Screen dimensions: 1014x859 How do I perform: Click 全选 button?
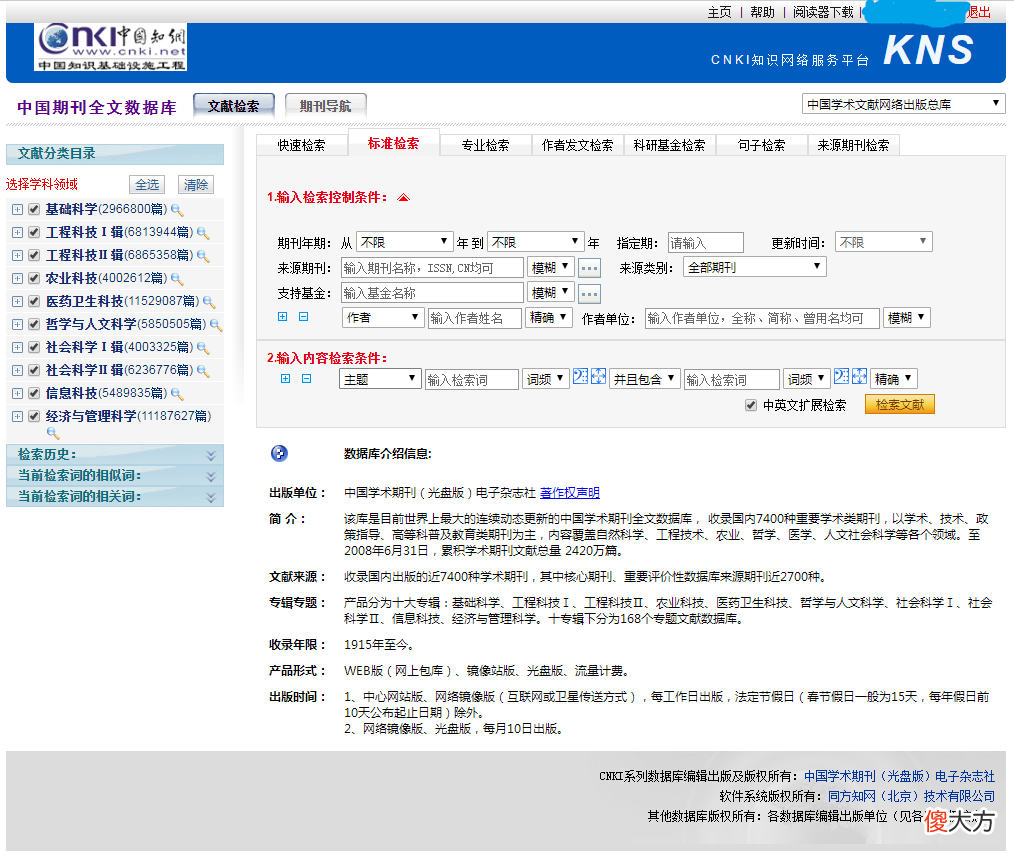tap(147, 185)
